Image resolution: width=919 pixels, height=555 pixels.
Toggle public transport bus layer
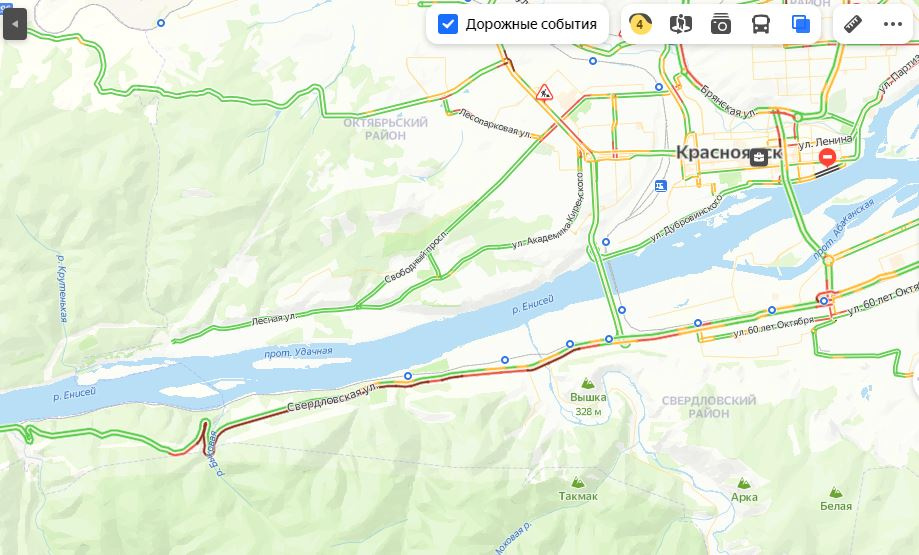click(x=761, y=24)
